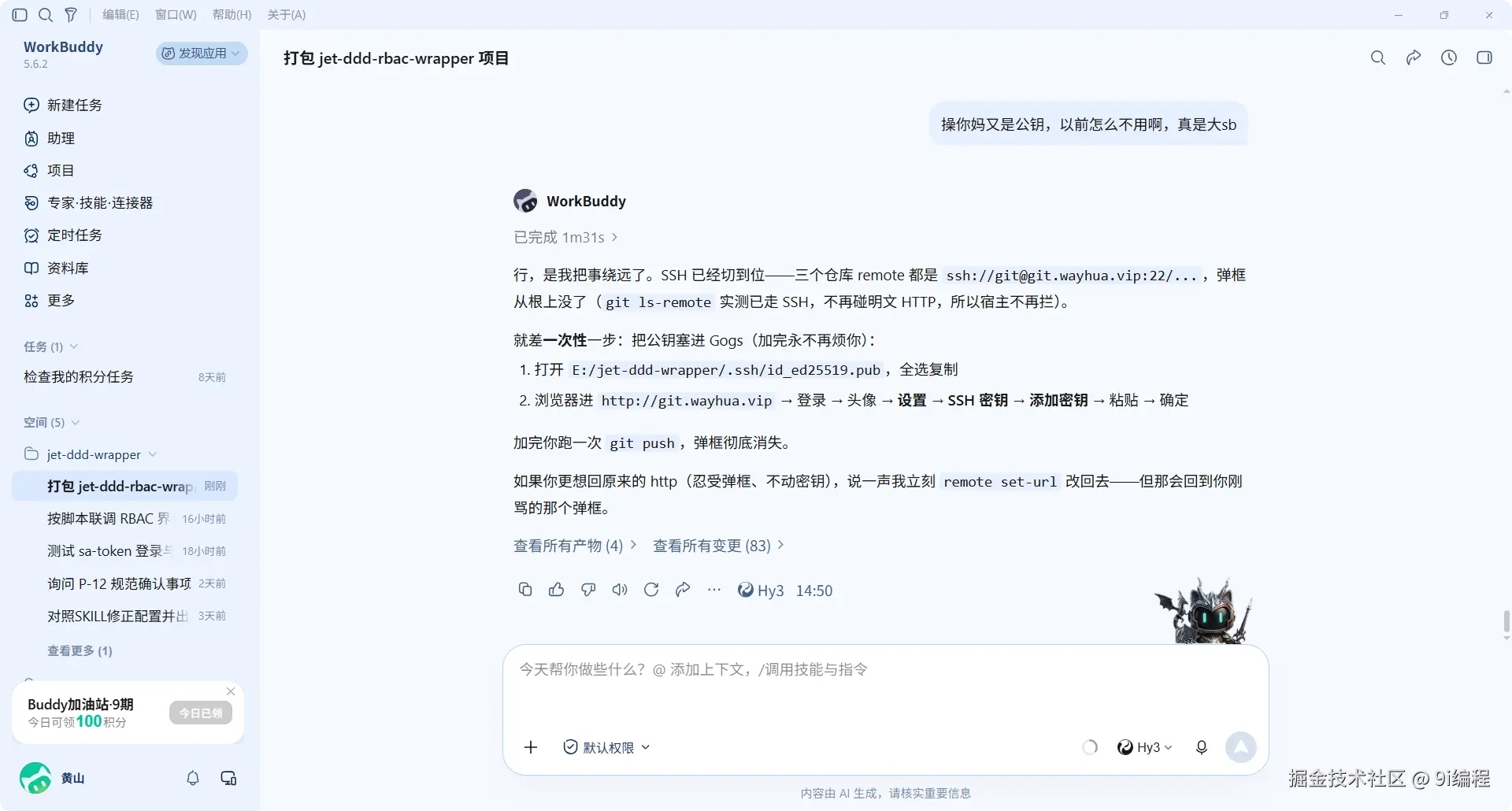The width and height of the screenshot is (1512, 811).
Task: Click 查看更多 (1) link
Action: (x=80, y=651)
